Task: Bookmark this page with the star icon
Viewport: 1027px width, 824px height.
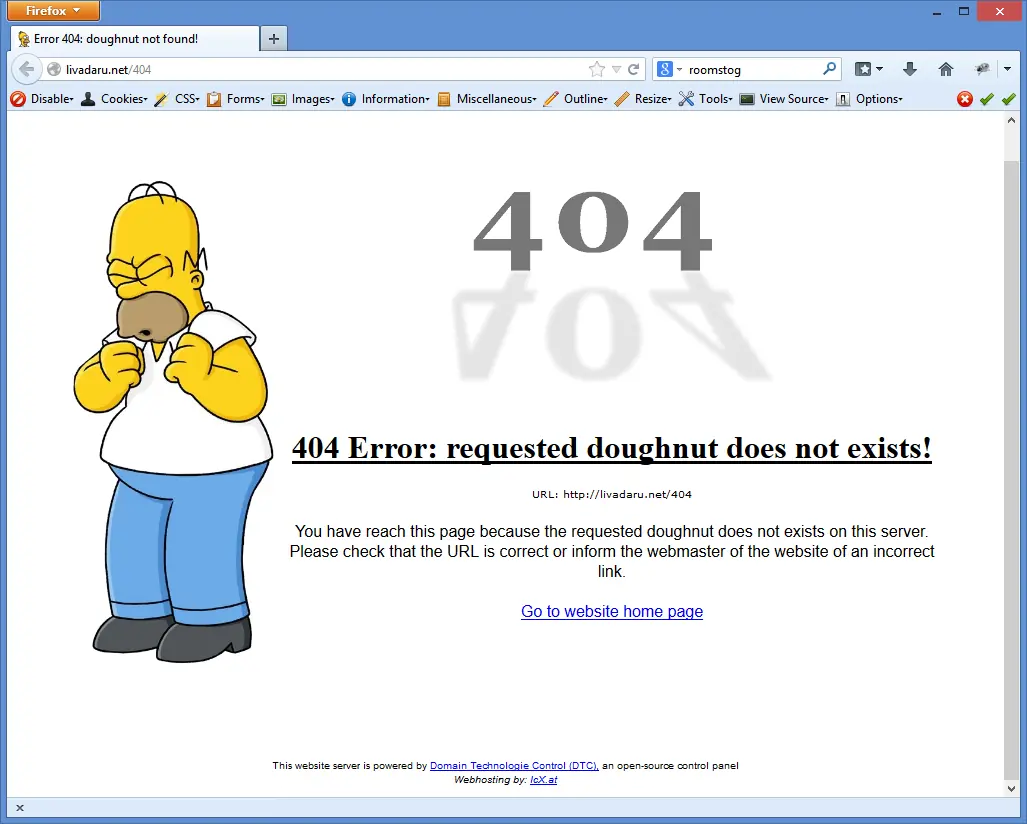Action: coord(596,69)
